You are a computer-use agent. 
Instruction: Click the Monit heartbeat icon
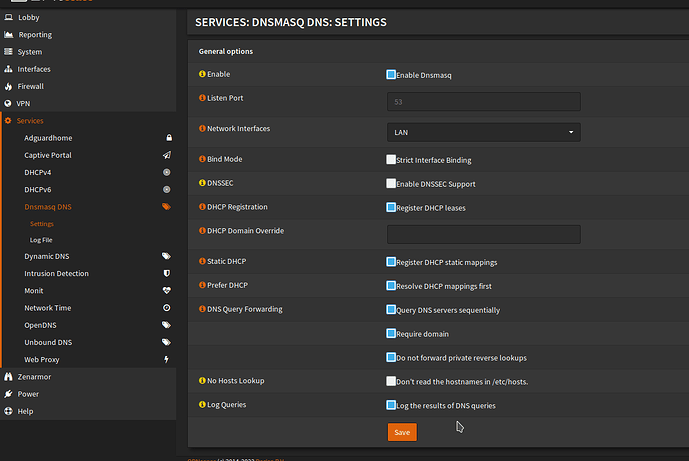[x=167, y=290]
